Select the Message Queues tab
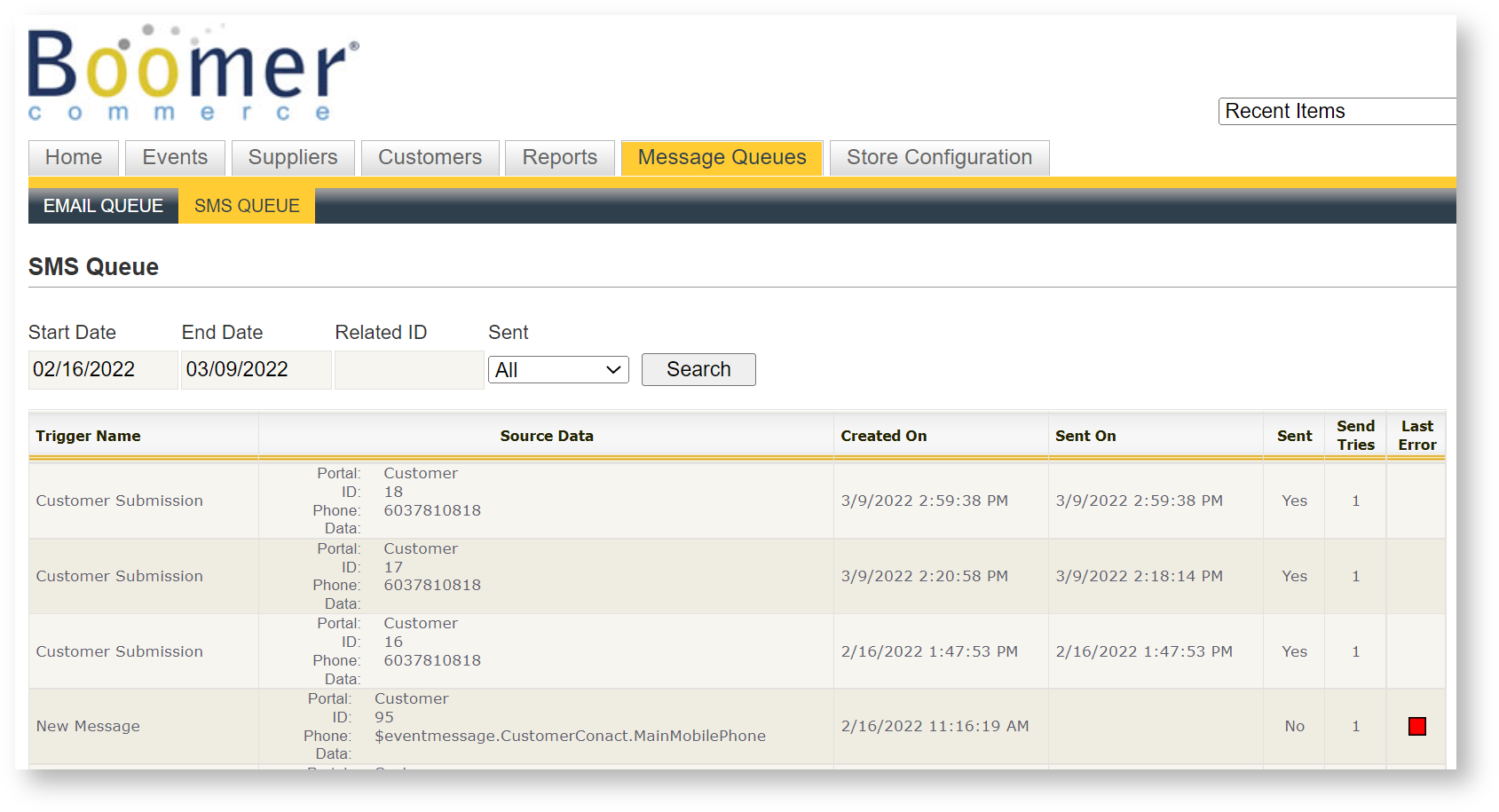Screen dimensions: 1499x812 tap(722, 158)
